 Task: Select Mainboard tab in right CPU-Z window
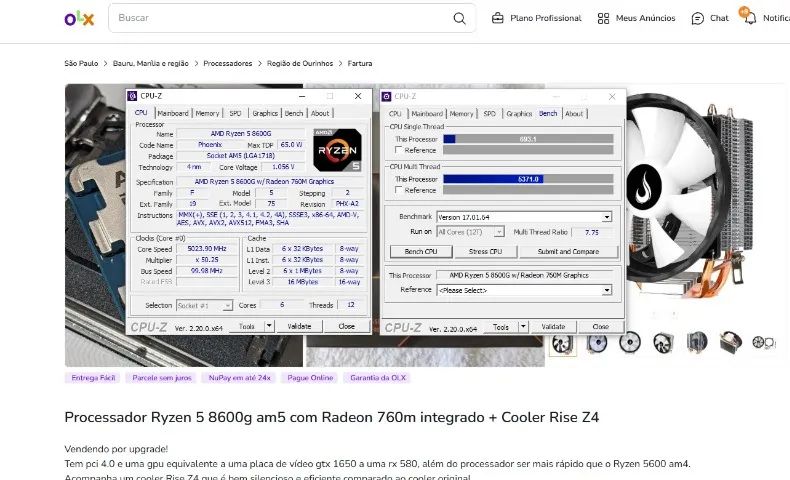click(427, 114)
